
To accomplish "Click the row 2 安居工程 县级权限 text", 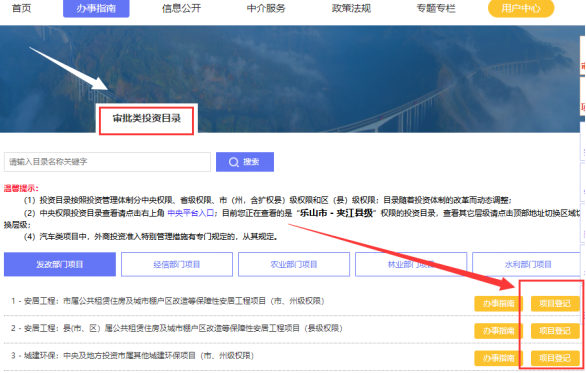I will click(177, 328).
